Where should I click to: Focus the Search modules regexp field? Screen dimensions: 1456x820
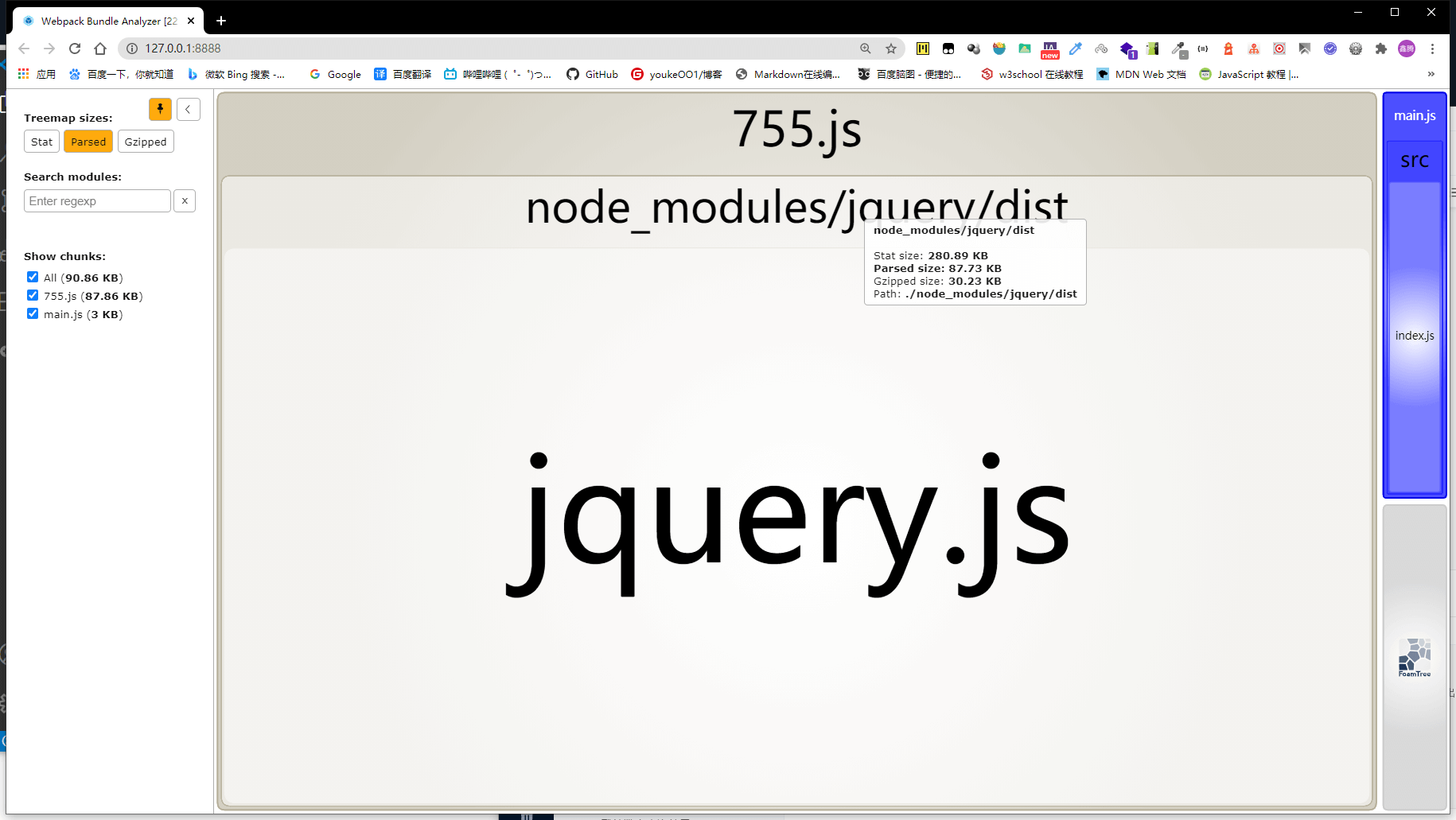click(97, 200)
